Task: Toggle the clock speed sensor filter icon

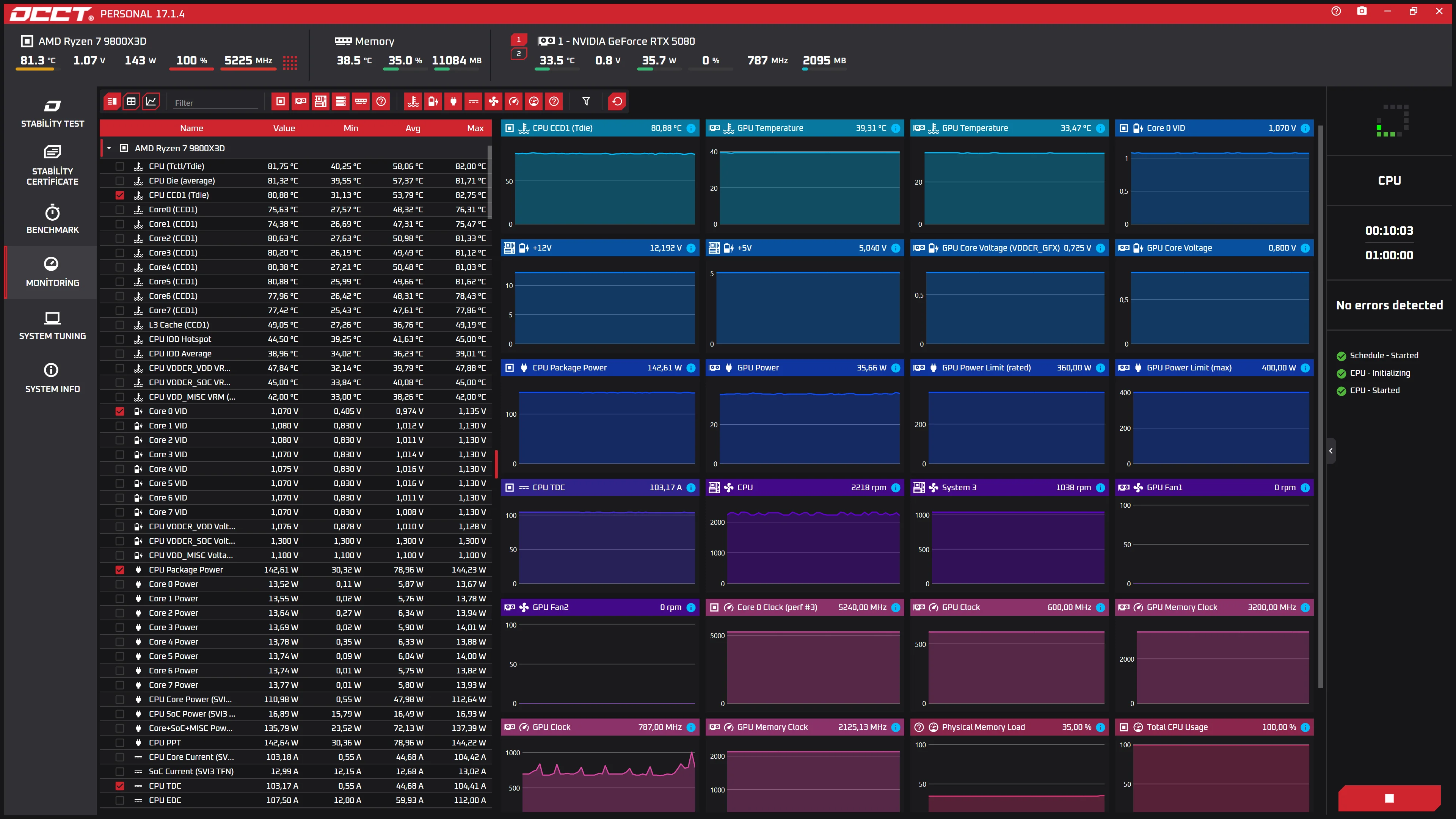Action: 513,102
